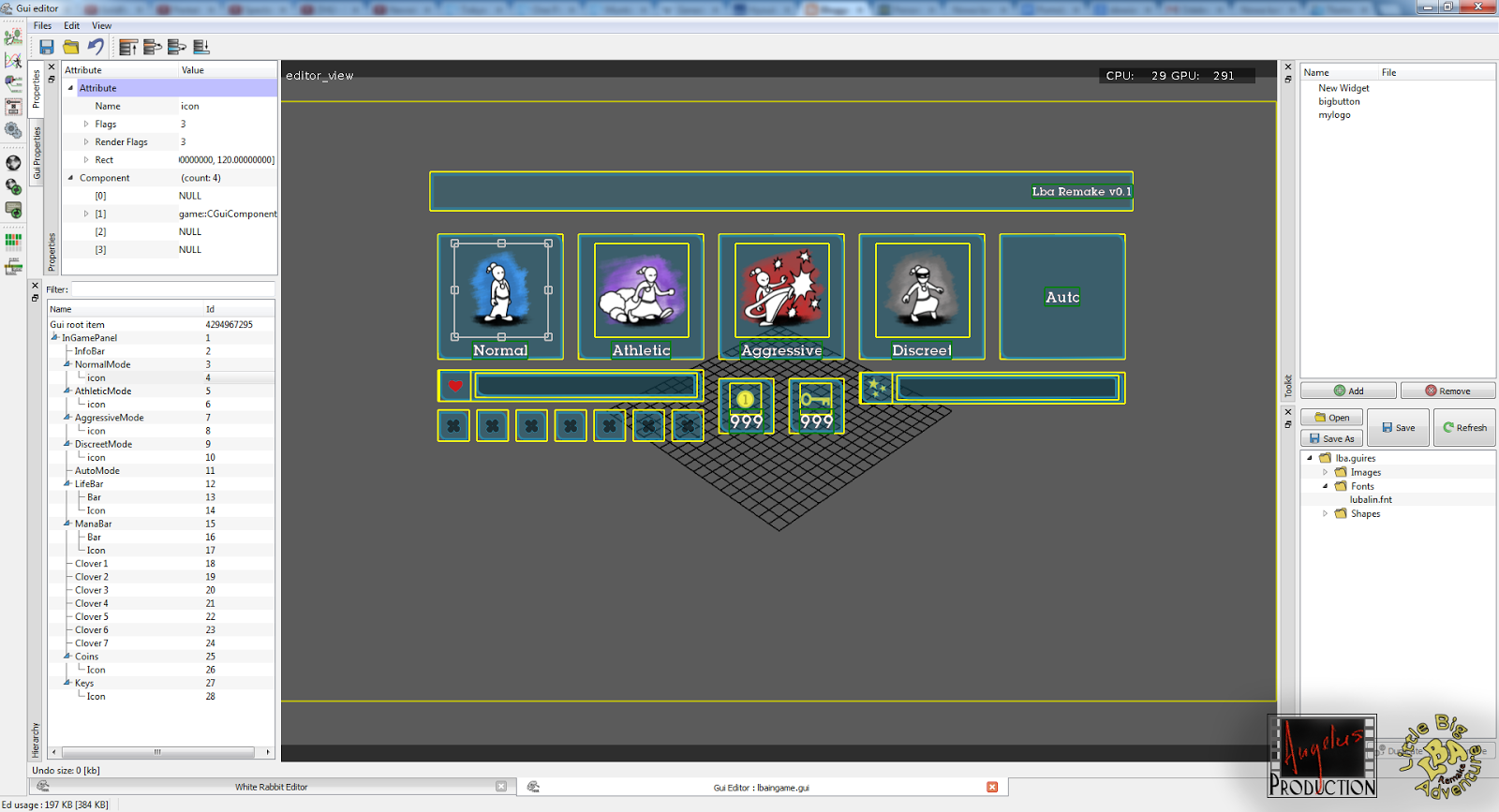The image size is (1499, 812).
Task: Select the Auto mode panel in the canvas
Action: (1062, 297)
